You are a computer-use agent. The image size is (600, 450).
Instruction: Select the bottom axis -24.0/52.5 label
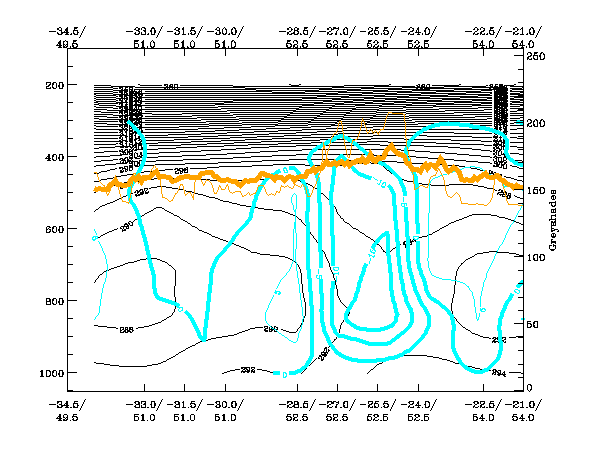[418, 410]
